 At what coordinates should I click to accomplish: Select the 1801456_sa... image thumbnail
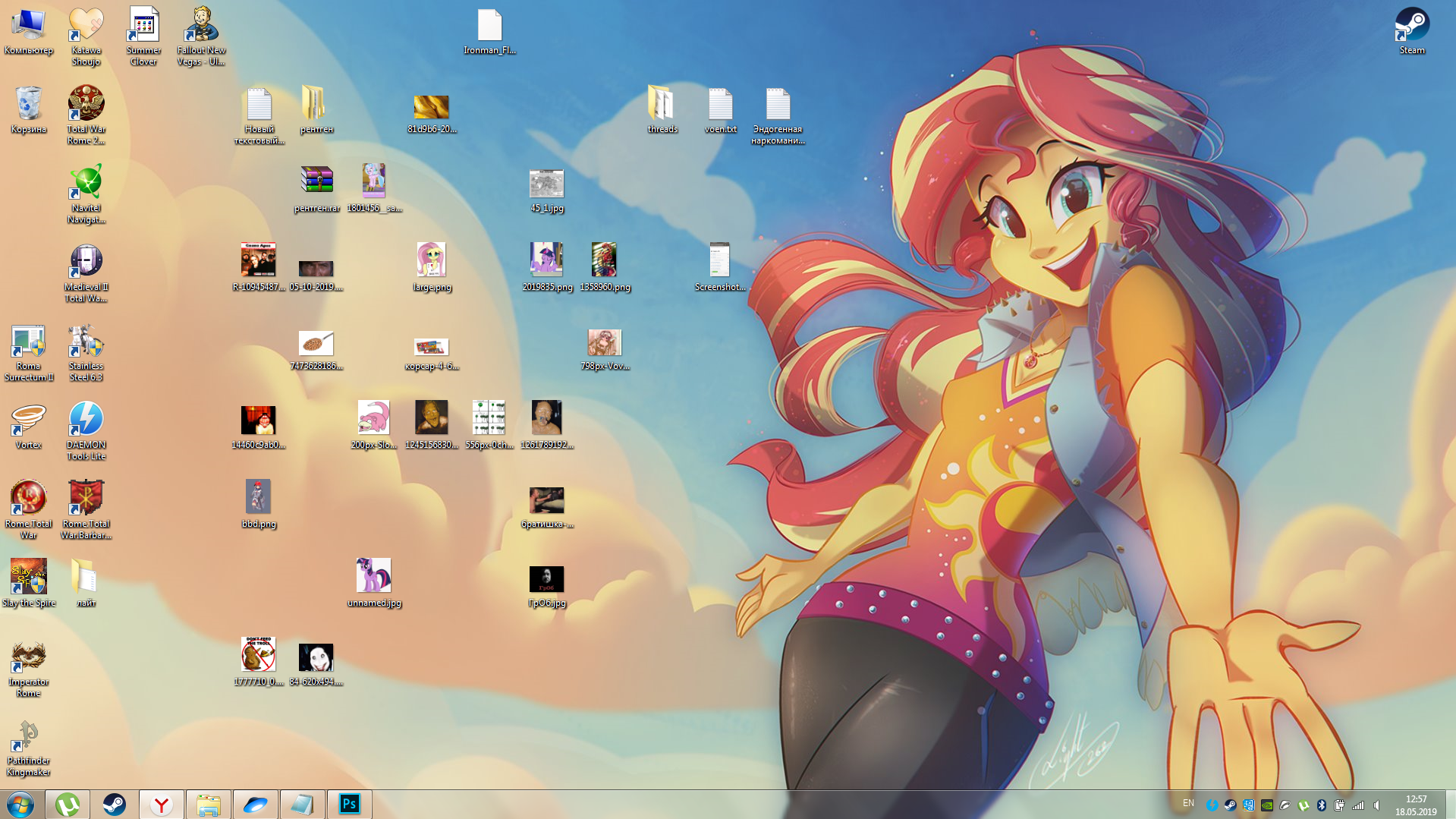(x=374, y=189)
